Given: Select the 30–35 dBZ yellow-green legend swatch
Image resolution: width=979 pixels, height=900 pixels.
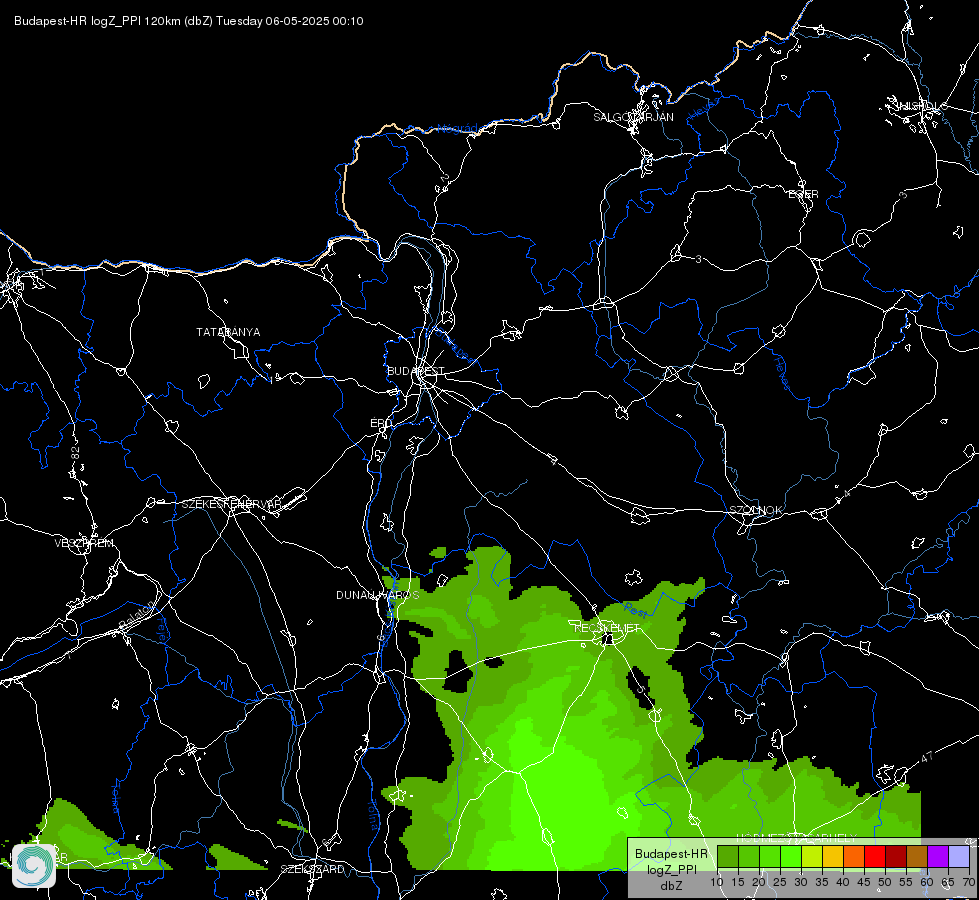Looking at the screenshot, I should 812,857.
